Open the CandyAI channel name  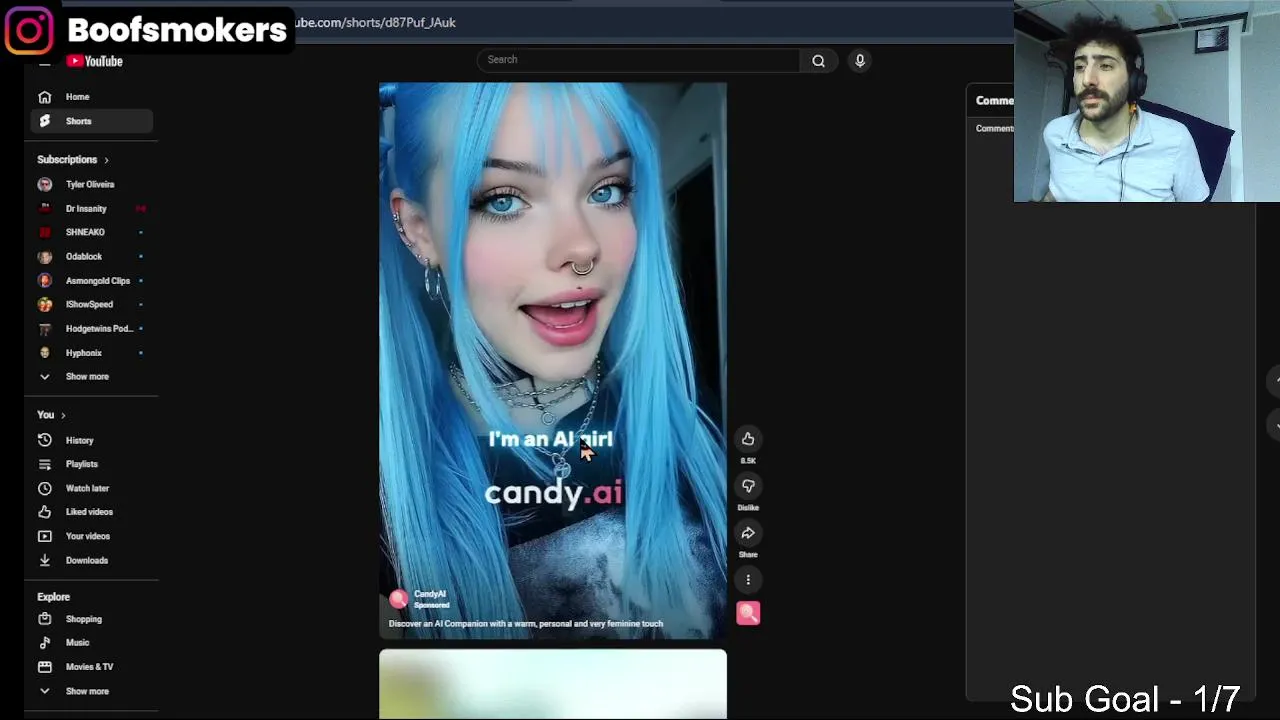pos(430,594)
